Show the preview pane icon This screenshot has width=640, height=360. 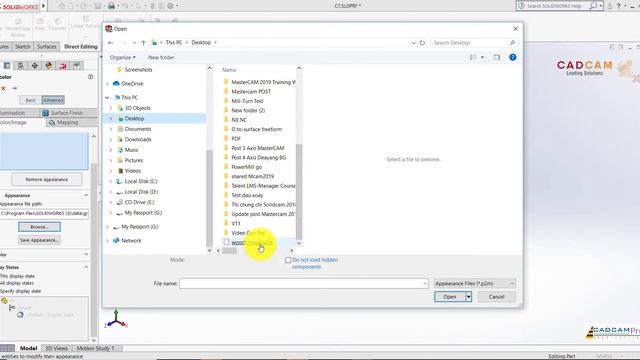pos(496,57)
